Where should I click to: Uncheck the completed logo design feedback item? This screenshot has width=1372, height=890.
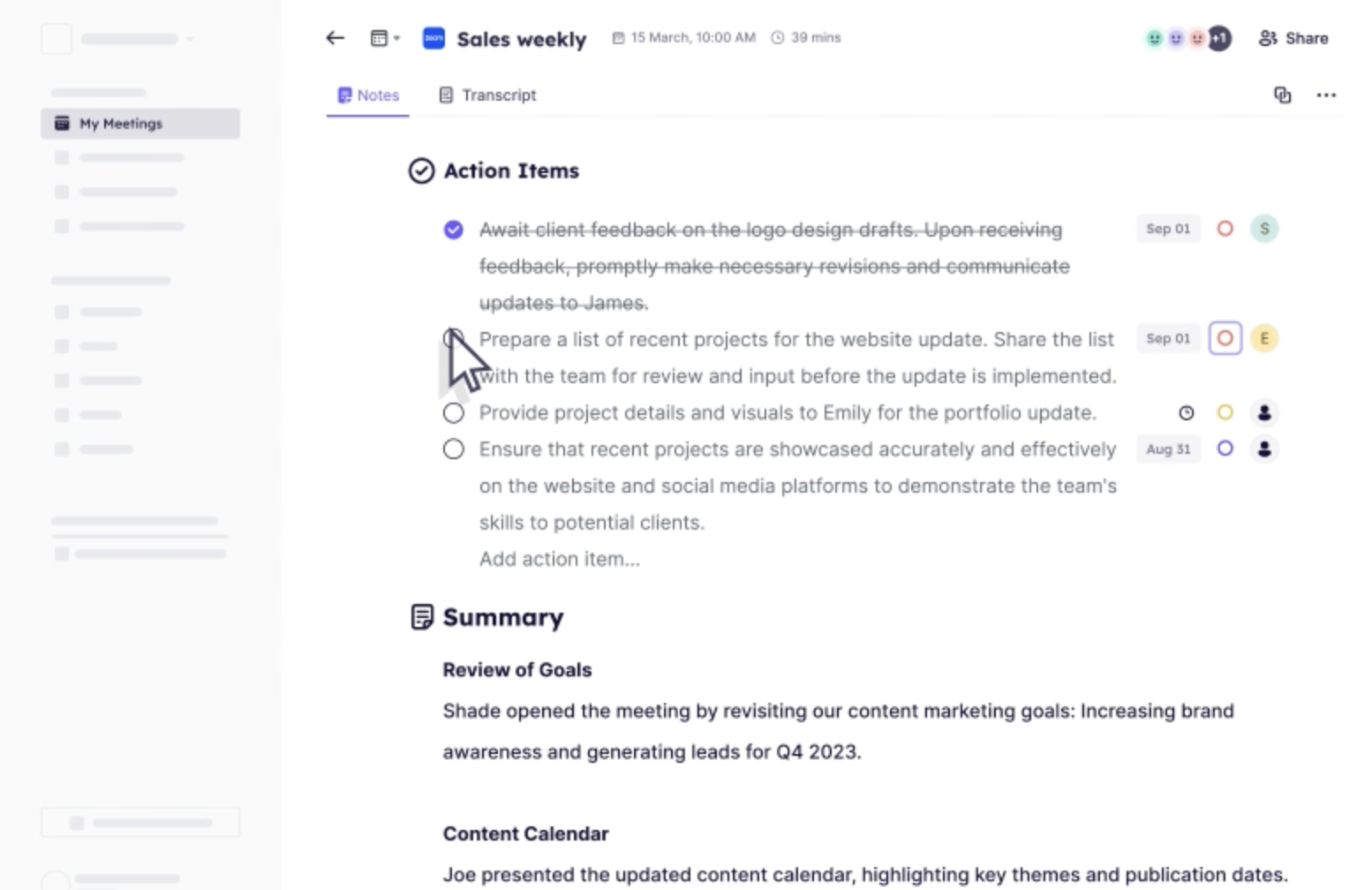(x=453, y=230)
